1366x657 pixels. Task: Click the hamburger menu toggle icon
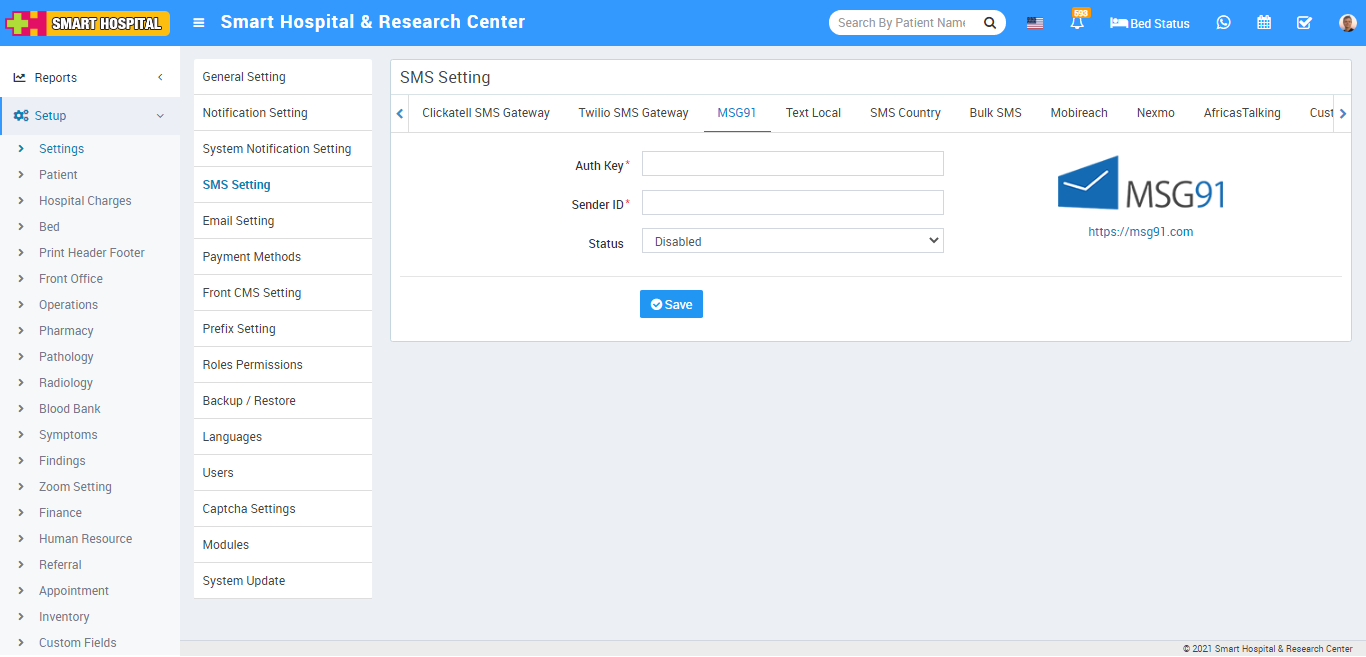pyautogui.click(x=199, y=22)
